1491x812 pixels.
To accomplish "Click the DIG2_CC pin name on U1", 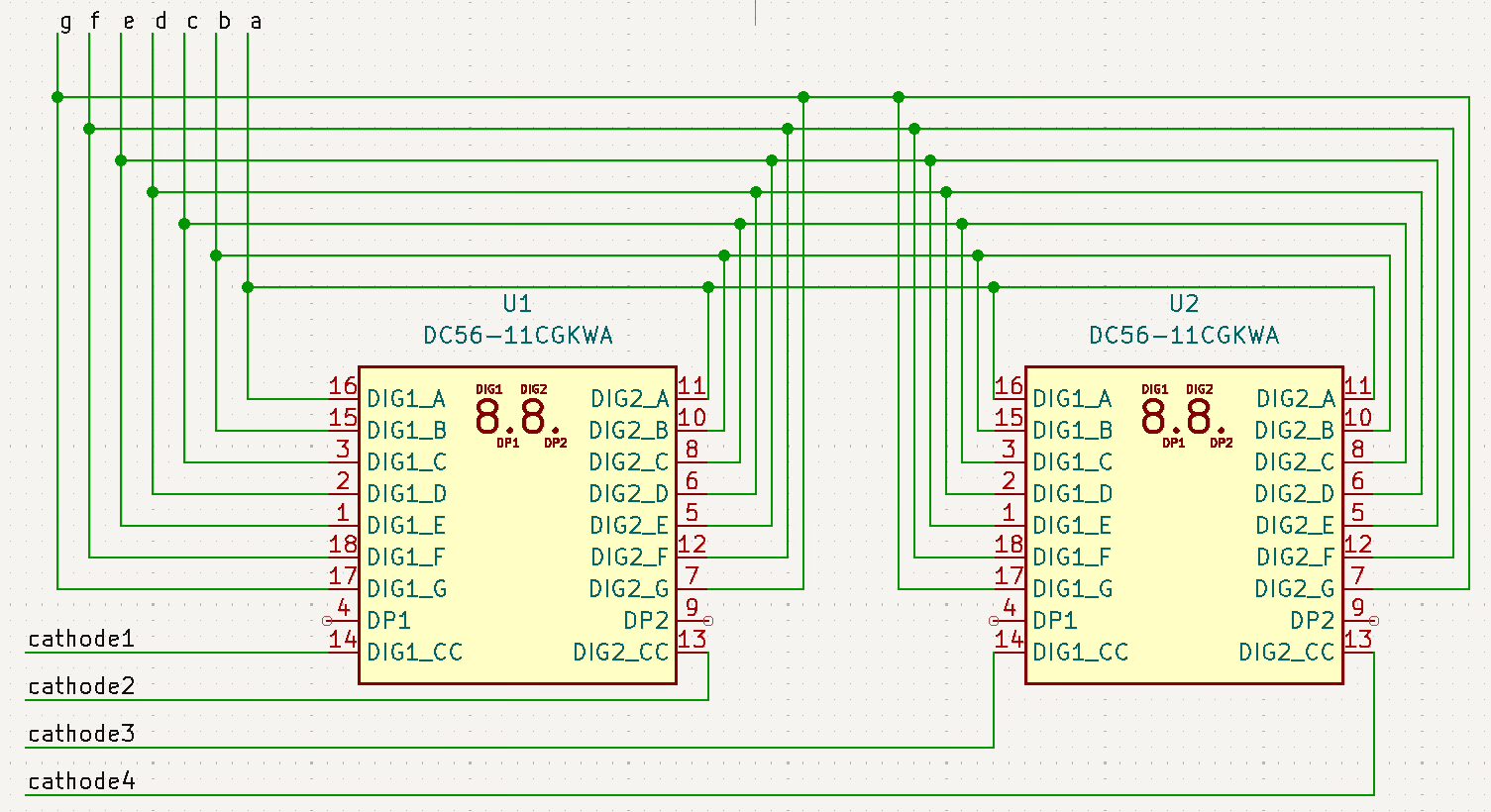I will 621,652.
